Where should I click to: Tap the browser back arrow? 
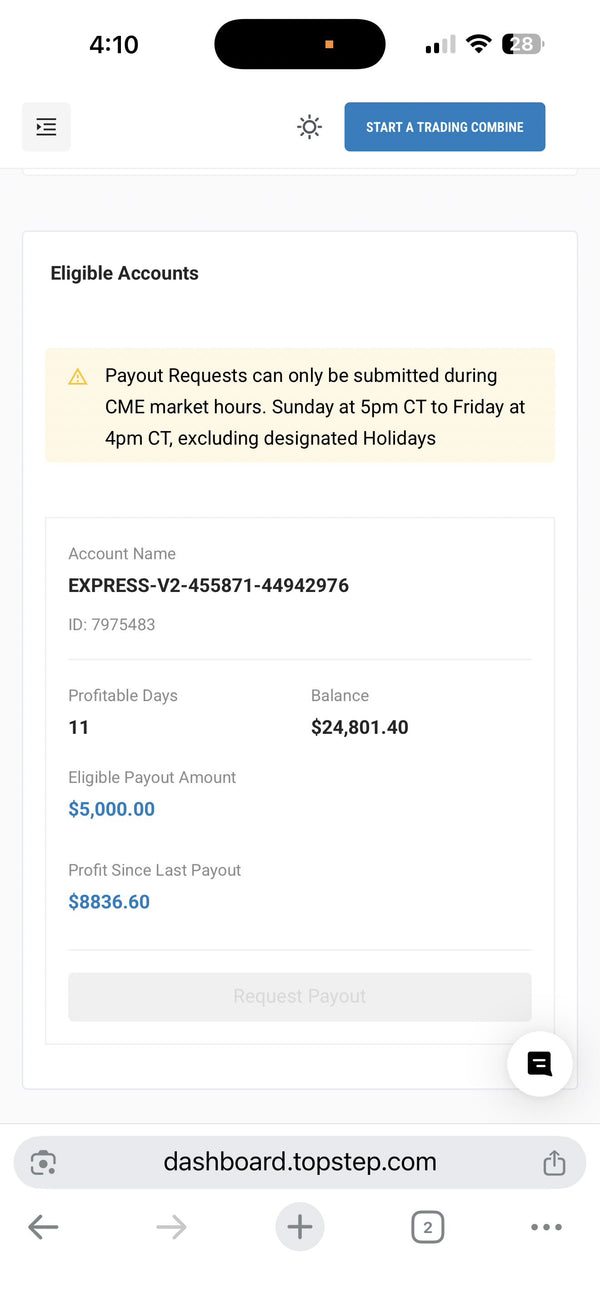(43, 1227)
